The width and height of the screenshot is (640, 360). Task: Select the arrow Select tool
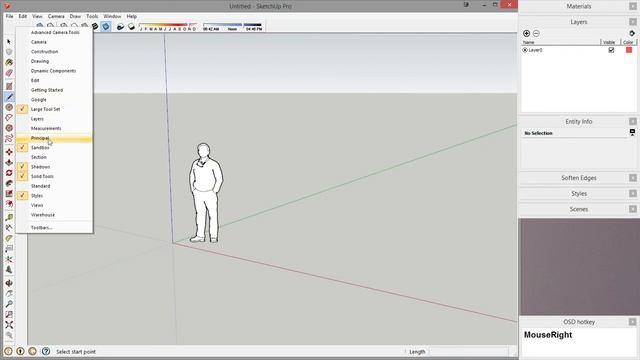pos(9,42)
